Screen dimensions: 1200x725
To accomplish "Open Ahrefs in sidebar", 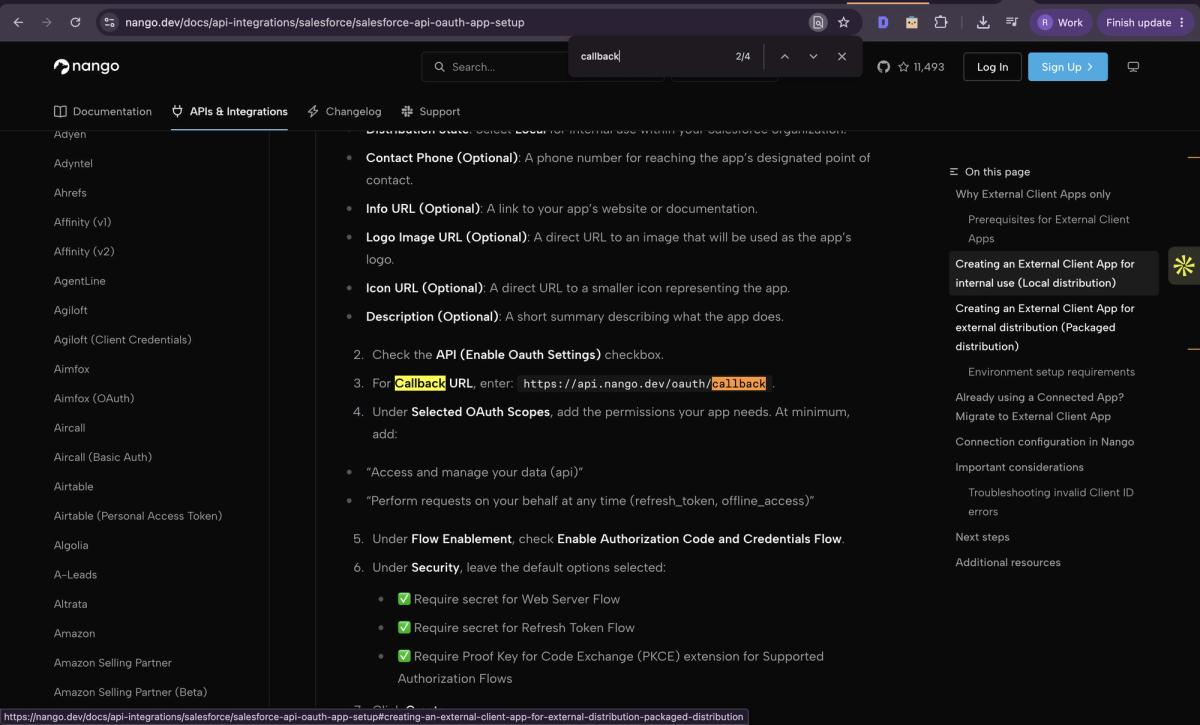I will tap(70, 193).
